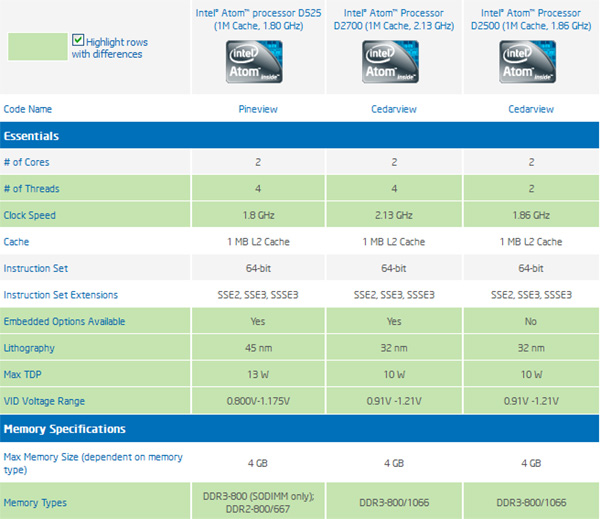Select the D2500 threads value 2
The image size is (600, 519).
point(531,189)
